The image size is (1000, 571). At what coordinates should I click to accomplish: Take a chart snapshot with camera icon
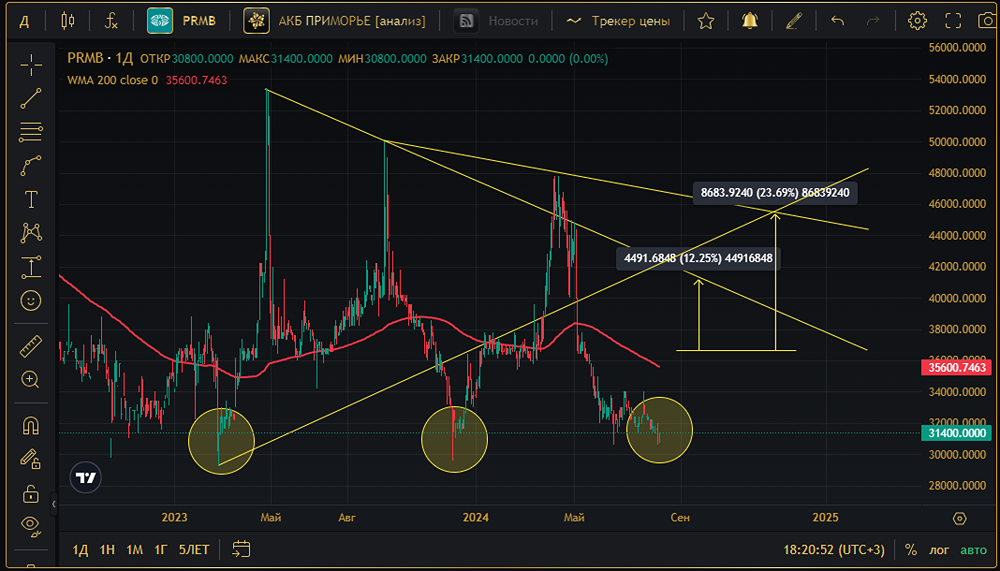pos(987,21)
